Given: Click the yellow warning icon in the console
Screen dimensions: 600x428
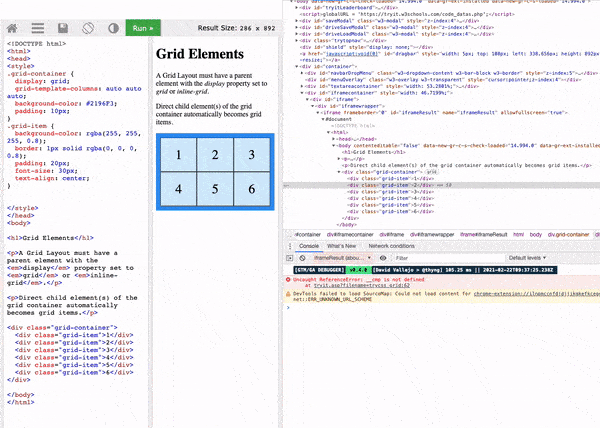Looking at the screenshot, I should point(288,294).
